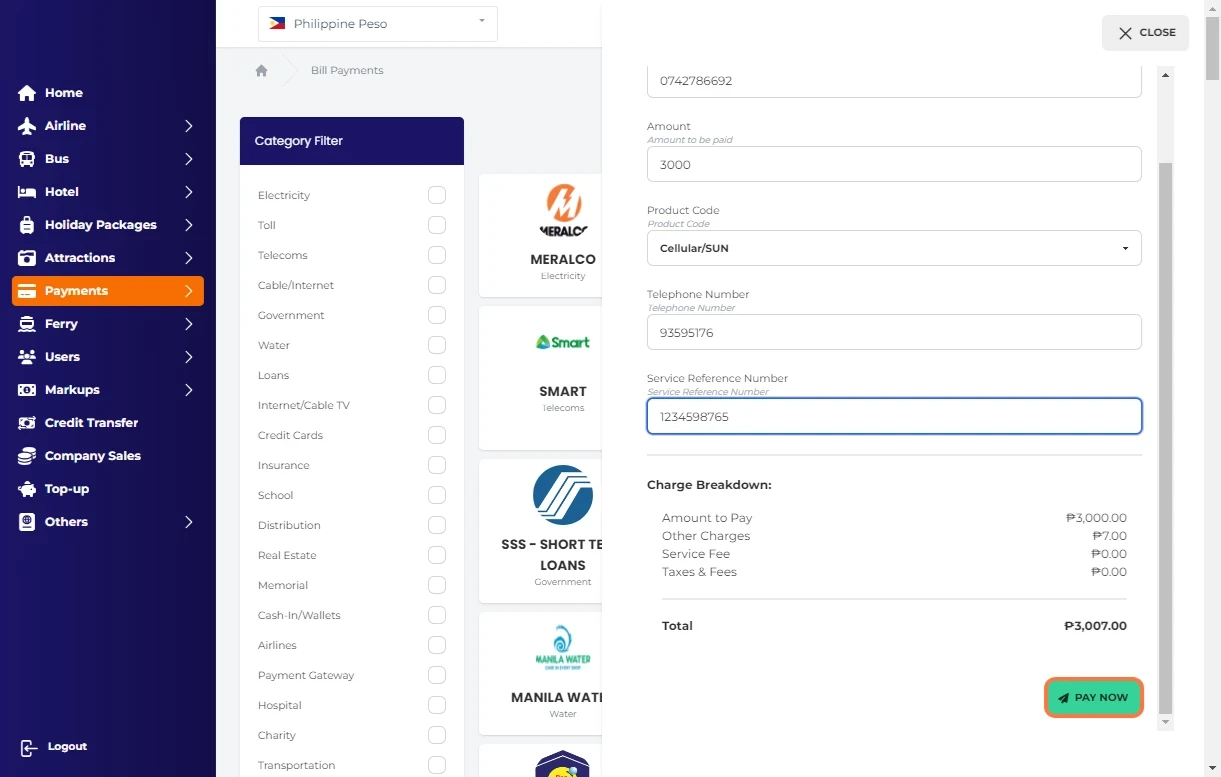
Task: Click the Logout arrow icon
Action: [29, 747]
